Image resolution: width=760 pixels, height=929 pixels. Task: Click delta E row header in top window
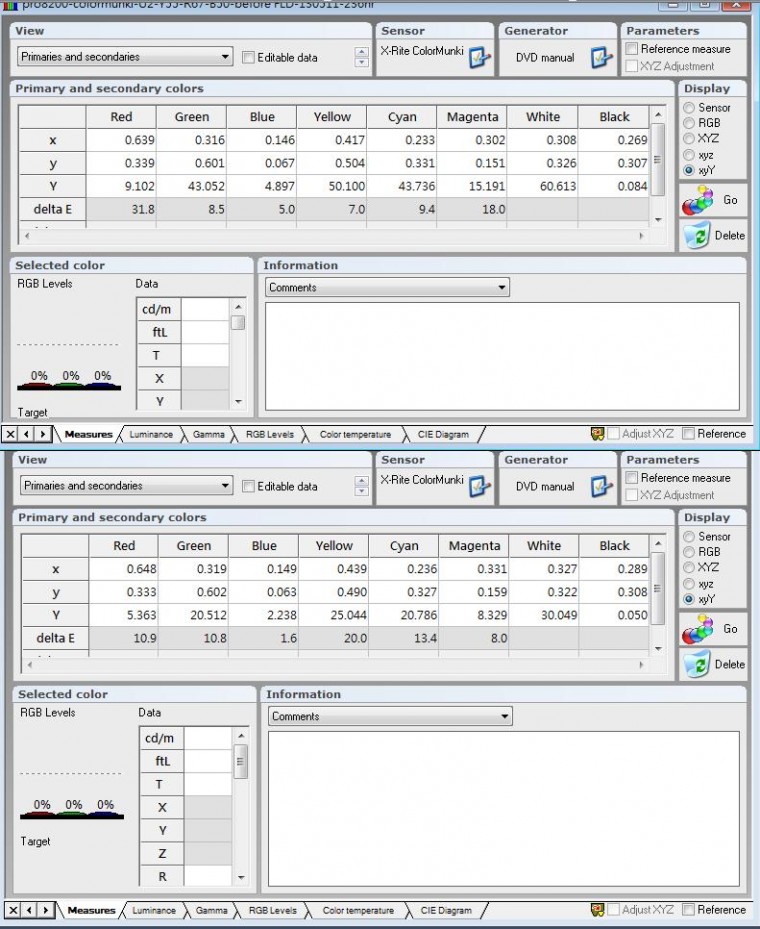point(53,209)
